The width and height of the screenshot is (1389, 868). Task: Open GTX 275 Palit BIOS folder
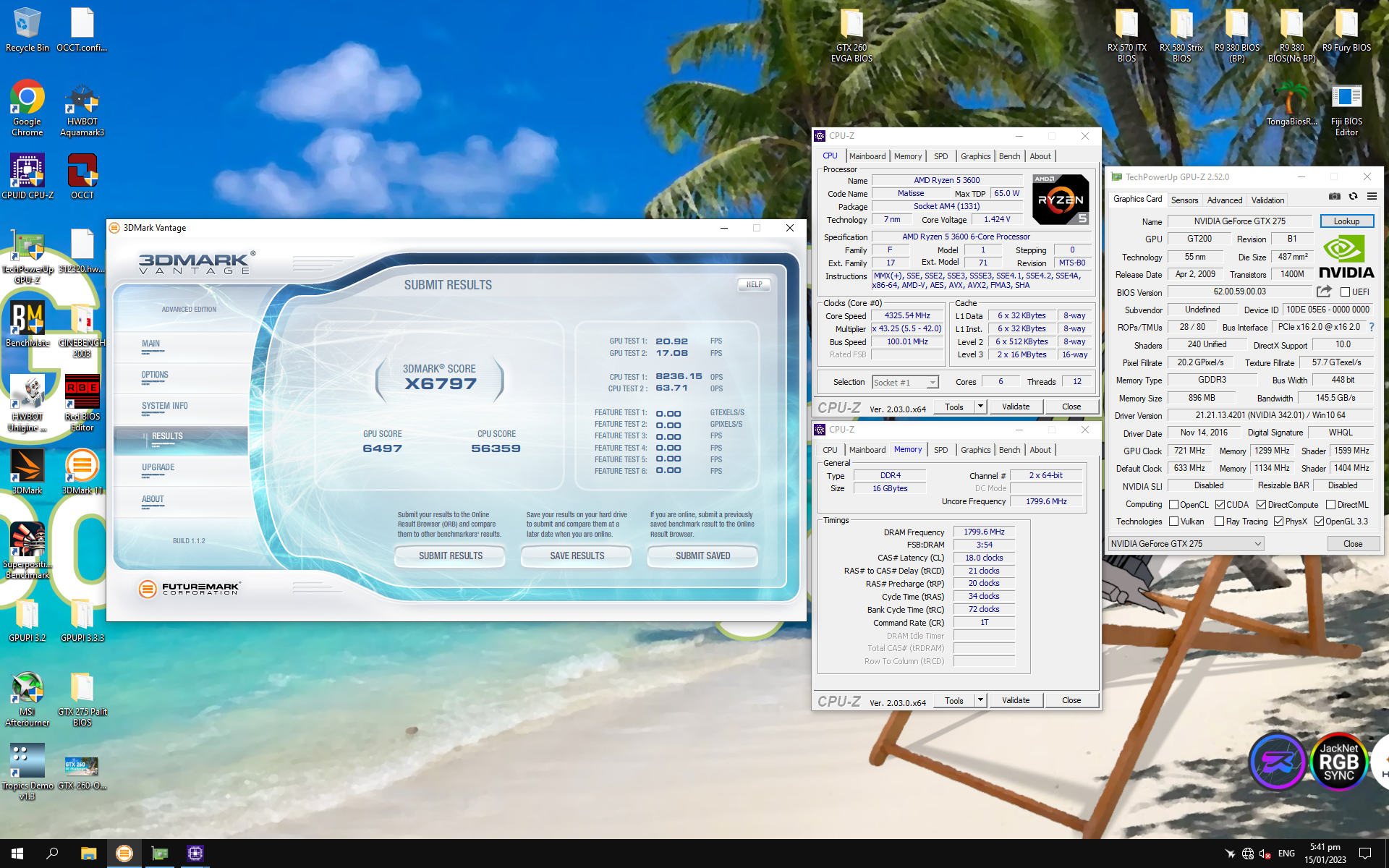[82, 698]
